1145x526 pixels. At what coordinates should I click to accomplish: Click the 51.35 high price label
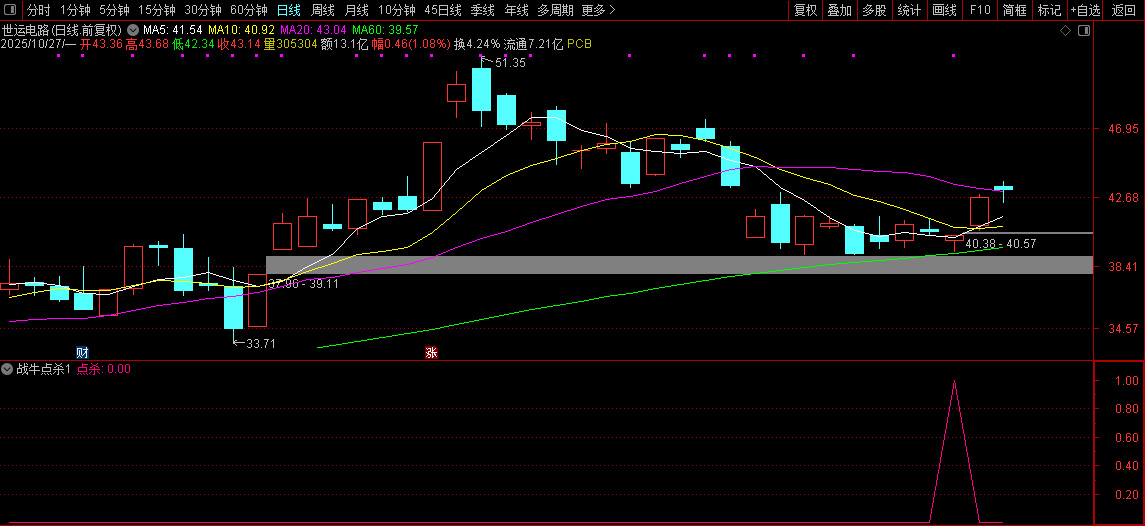510,63
